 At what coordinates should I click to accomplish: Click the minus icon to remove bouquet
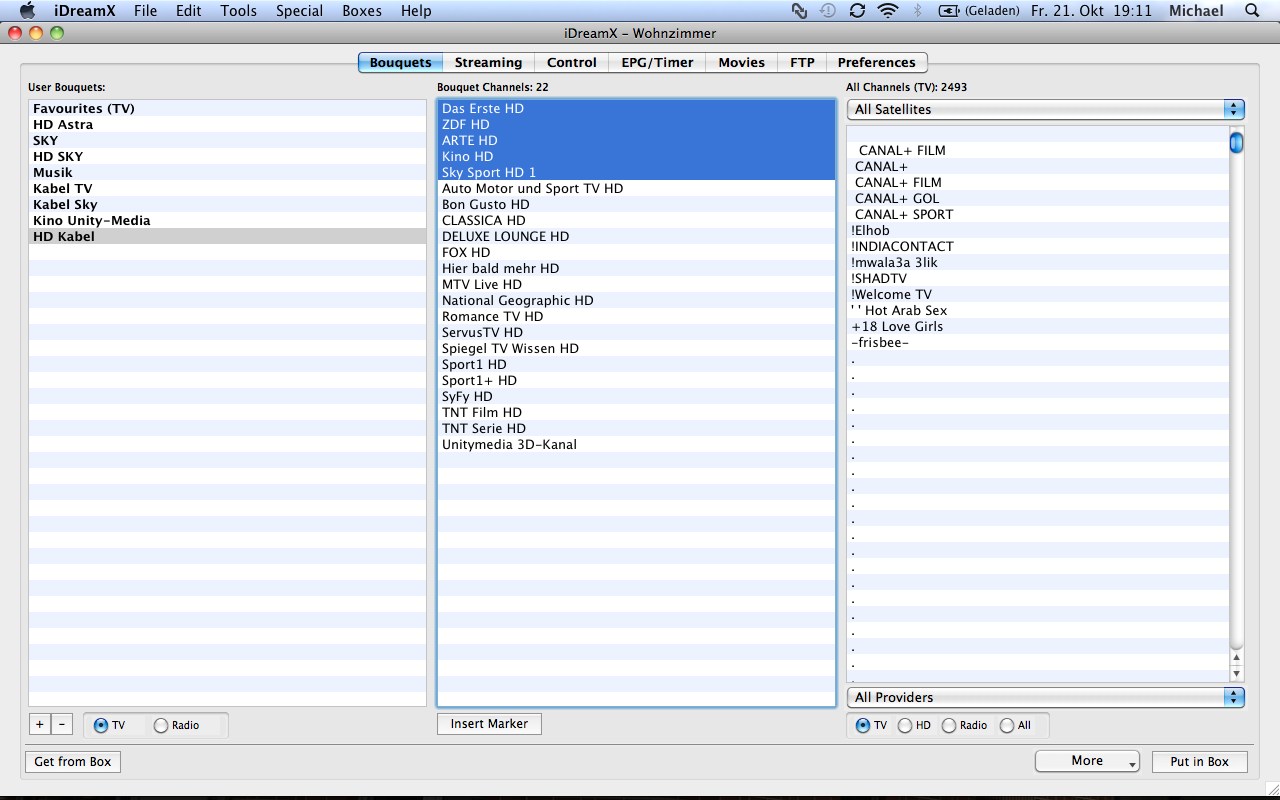tap(61, 725)
